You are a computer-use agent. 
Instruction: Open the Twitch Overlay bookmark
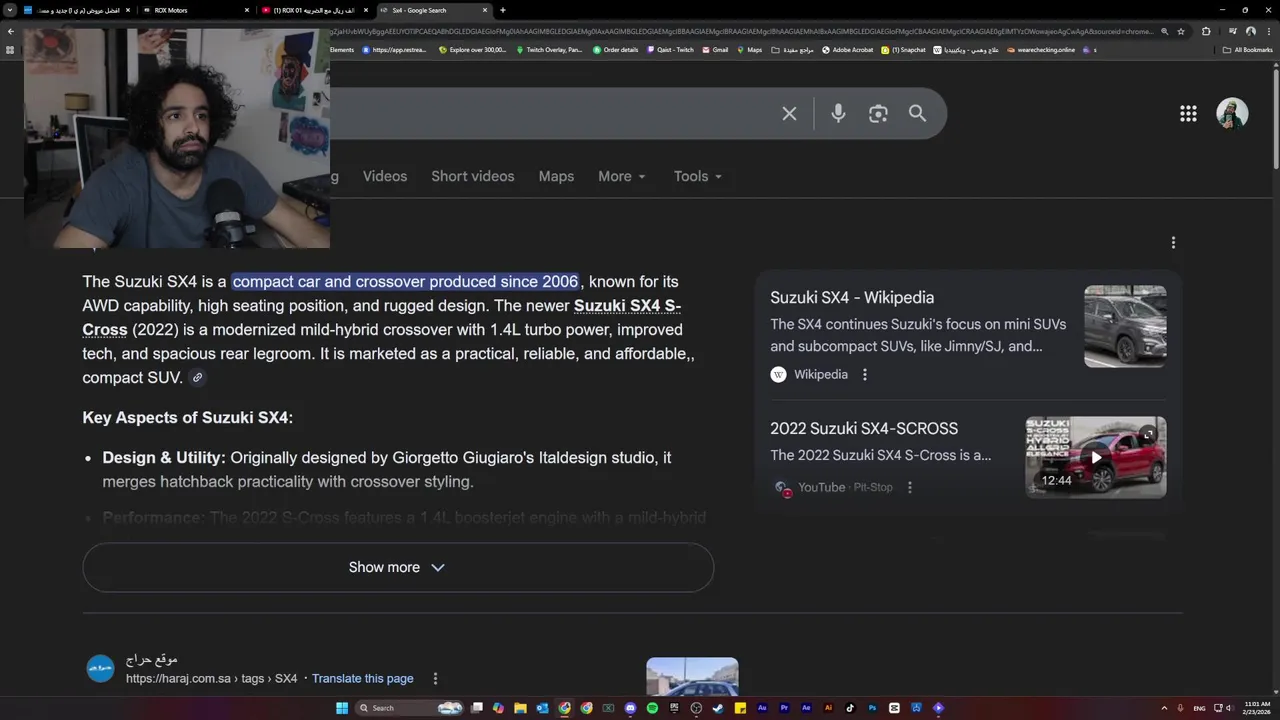tap(550, 50)
